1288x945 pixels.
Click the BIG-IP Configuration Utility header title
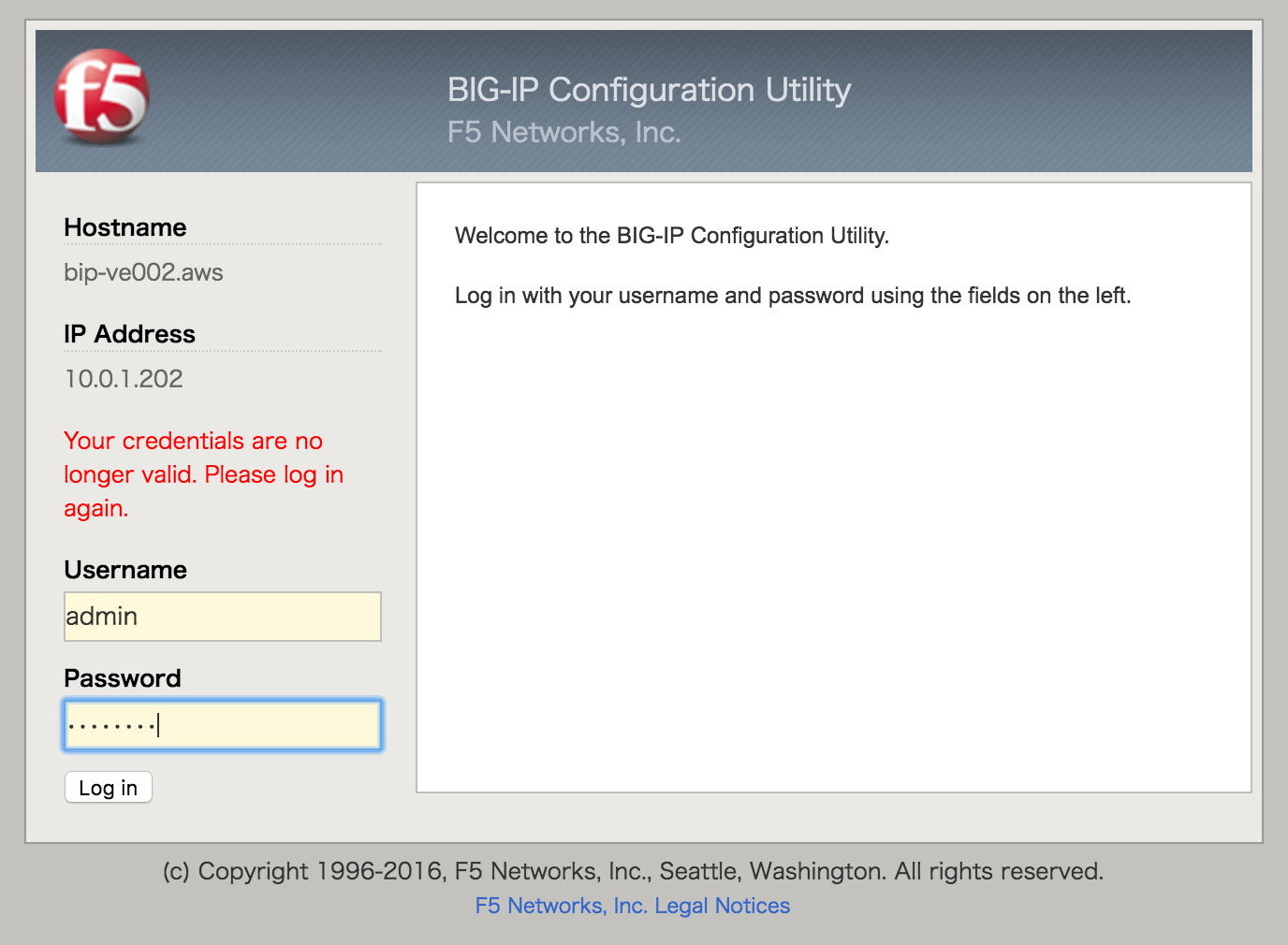(649, 90)
